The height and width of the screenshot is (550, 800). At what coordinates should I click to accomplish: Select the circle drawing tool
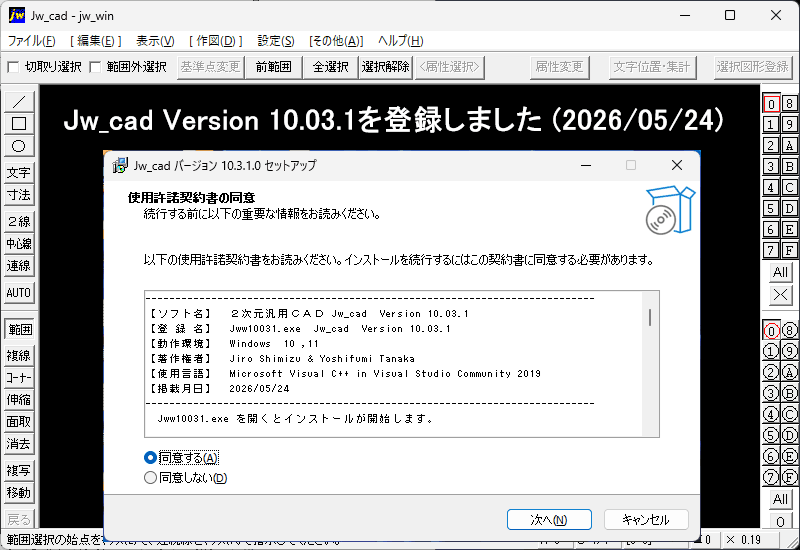pyautogui.click(x=19, y=146)
